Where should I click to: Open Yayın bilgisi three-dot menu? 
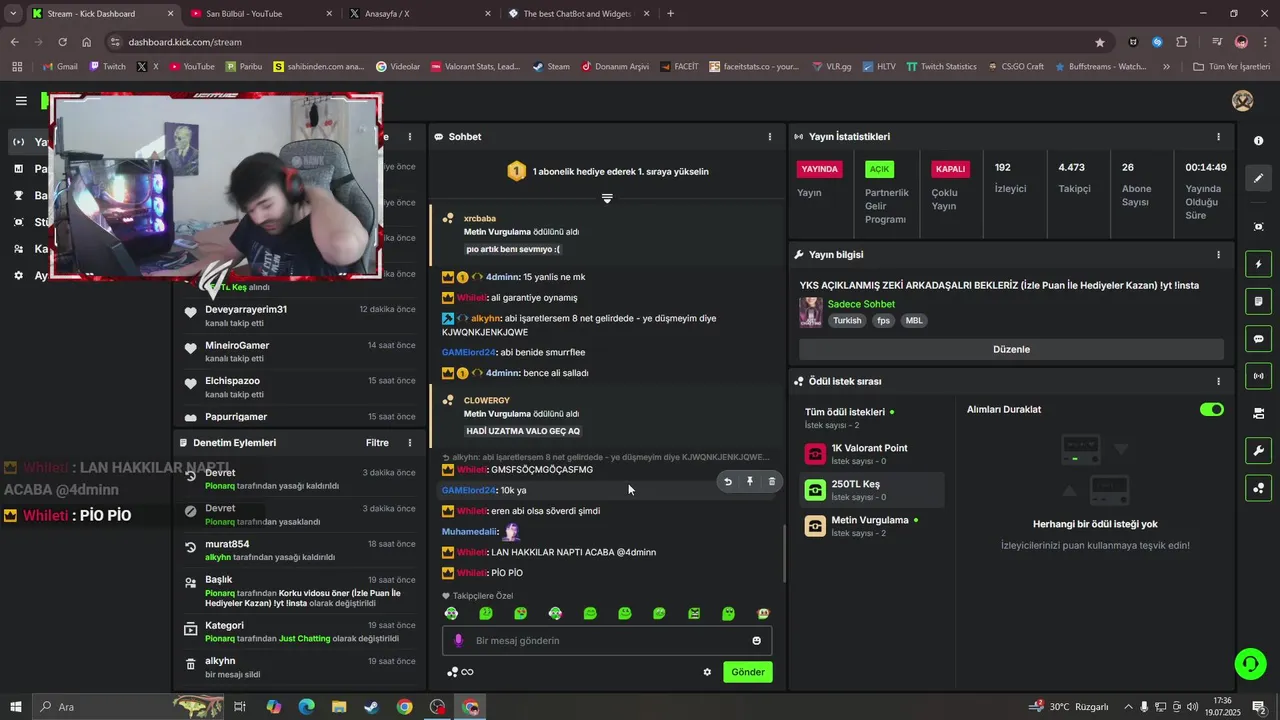(1218, 254)
